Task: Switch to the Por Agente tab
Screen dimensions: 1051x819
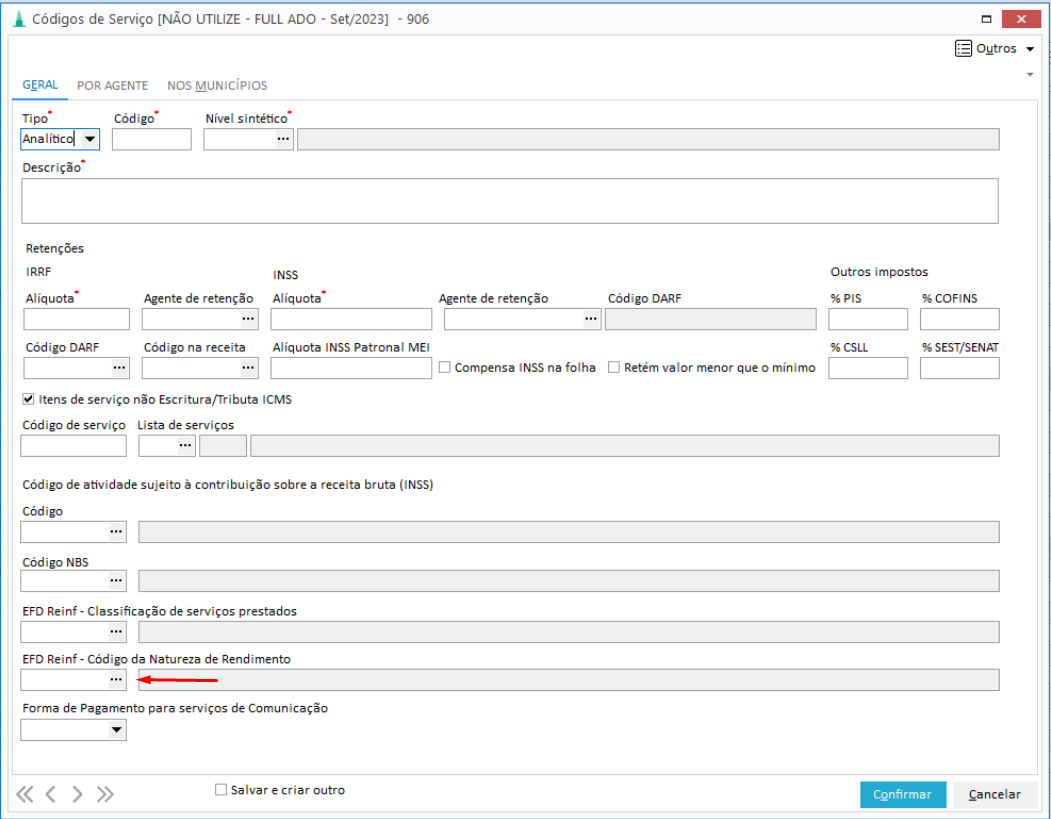Action: [112, 86]
